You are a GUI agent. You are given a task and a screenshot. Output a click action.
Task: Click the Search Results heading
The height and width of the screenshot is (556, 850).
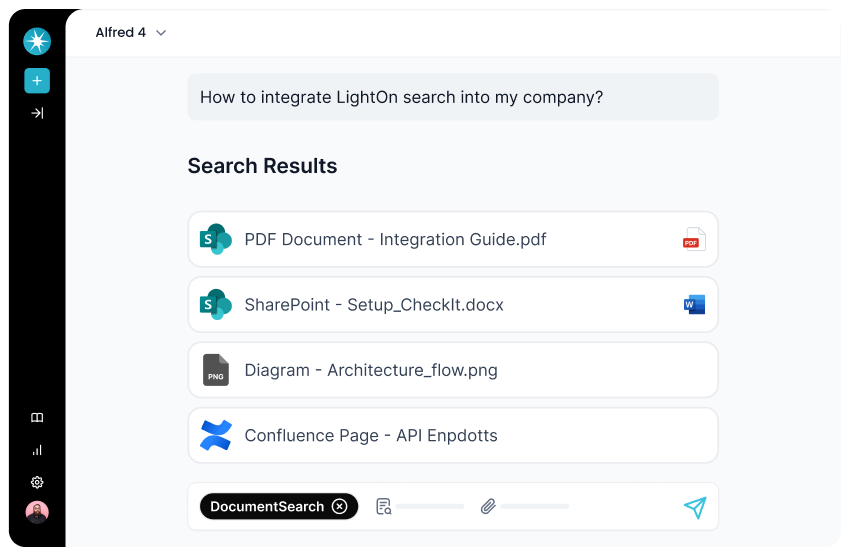pyautogui.click(x=262, y=166)
